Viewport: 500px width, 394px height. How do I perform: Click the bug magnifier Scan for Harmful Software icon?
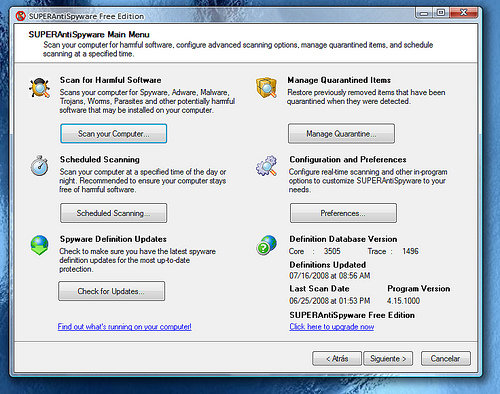pyautogui.click(x=40, y=88)
